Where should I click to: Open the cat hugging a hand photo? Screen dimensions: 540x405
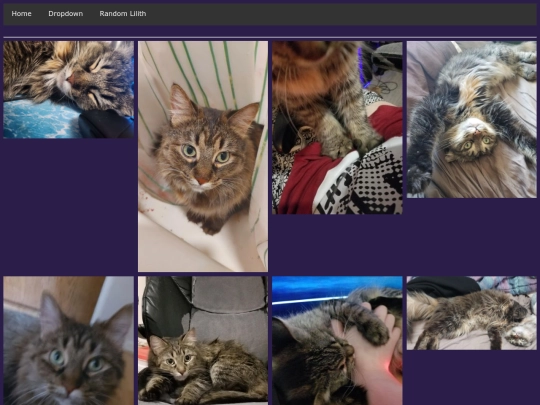(337, 340)
